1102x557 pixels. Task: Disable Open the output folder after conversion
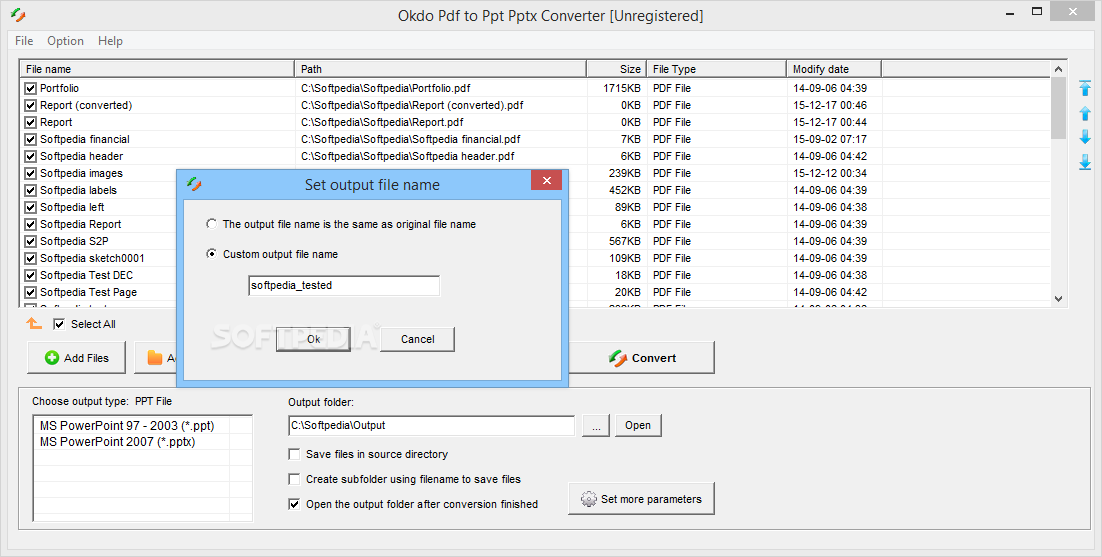click(294, 504)
